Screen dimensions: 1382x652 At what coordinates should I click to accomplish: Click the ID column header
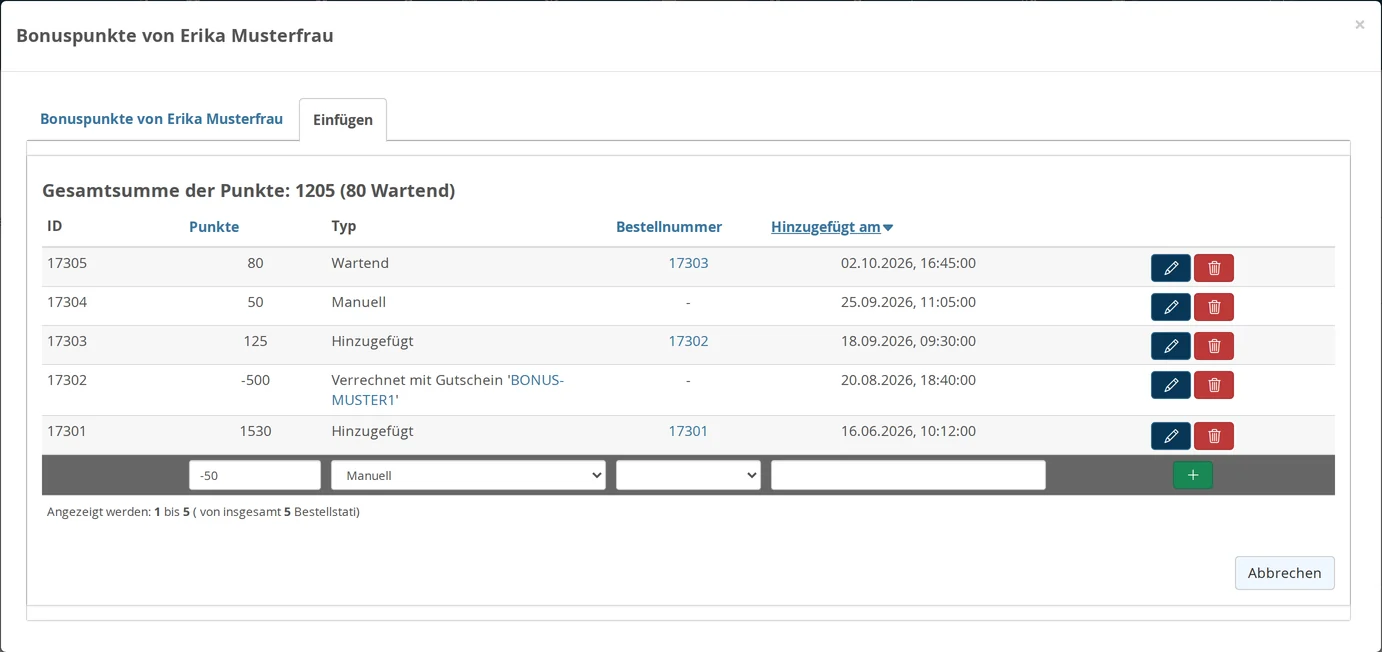pyautogui.click(x=55, y=226)
